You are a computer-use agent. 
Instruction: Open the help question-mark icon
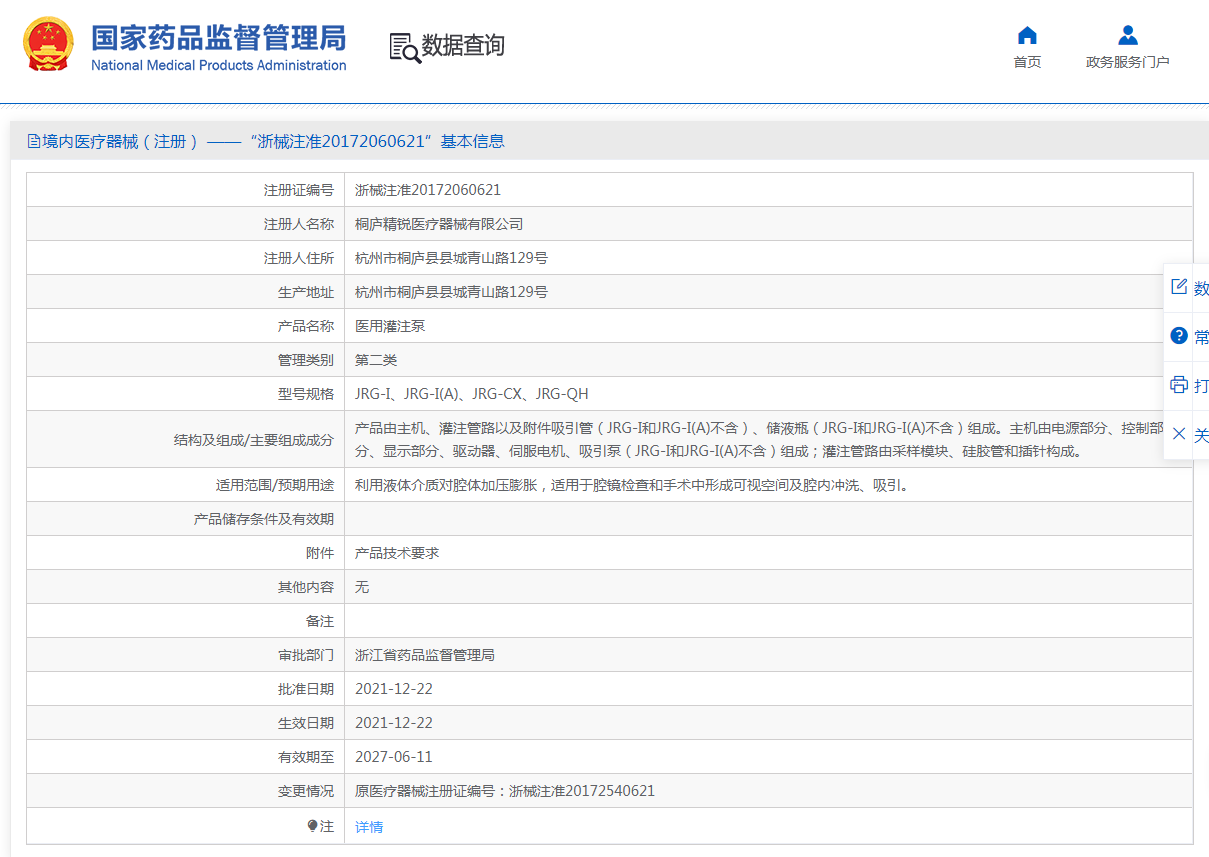(1179, 335)
